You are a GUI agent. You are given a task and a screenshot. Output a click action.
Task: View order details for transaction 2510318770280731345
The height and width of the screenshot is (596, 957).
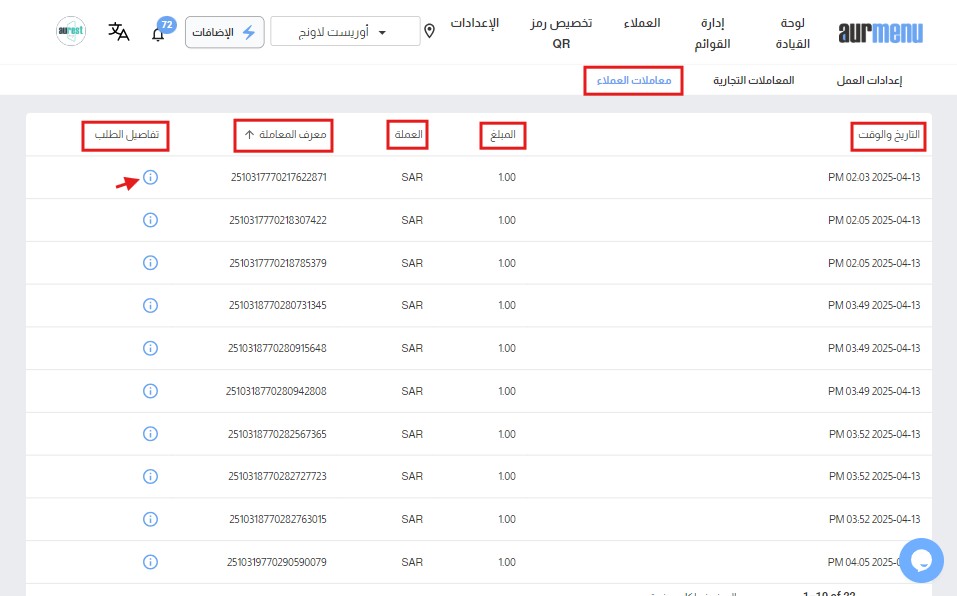click(x=150, y=305)
